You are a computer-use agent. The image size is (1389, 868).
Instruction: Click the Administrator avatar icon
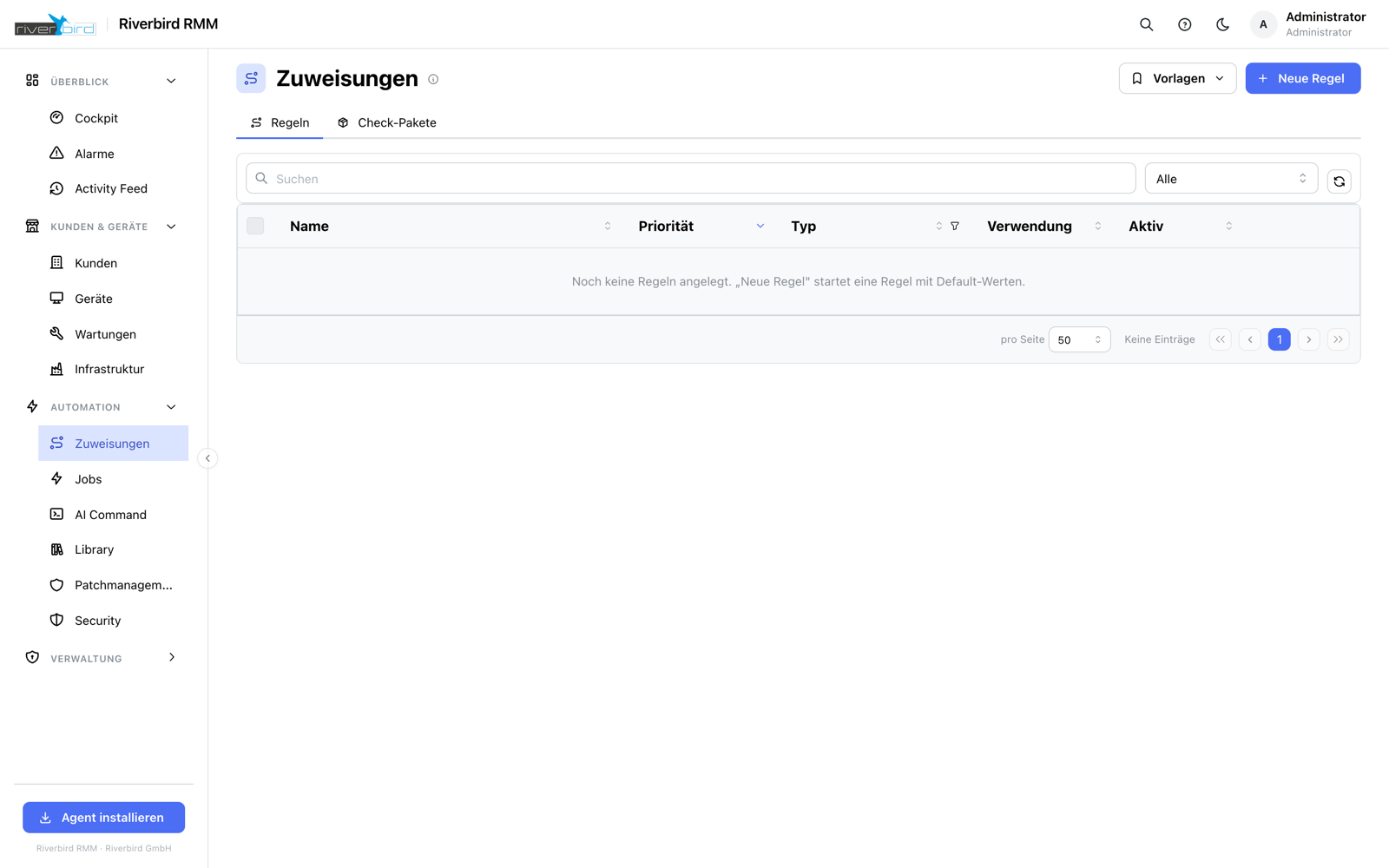tap(1263, 24)
